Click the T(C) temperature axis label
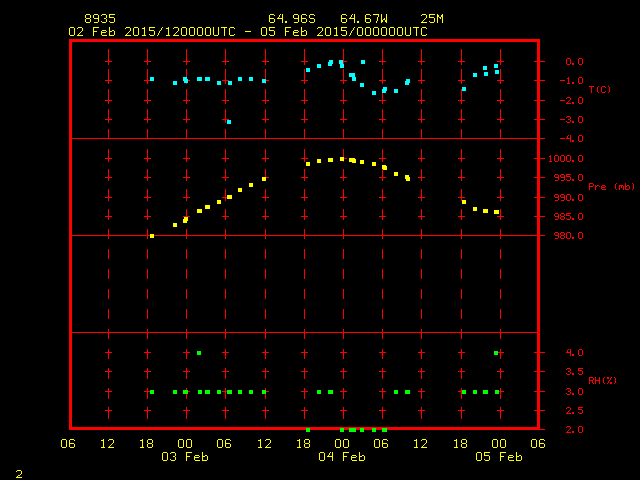The height and width of the screenshot is (480, 640). (599, 90)
